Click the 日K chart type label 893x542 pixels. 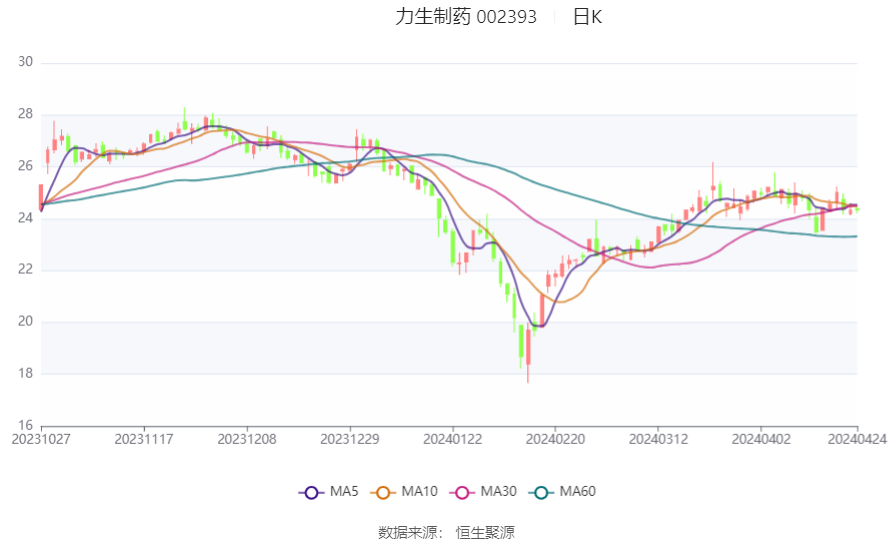[x=587, y=17]
